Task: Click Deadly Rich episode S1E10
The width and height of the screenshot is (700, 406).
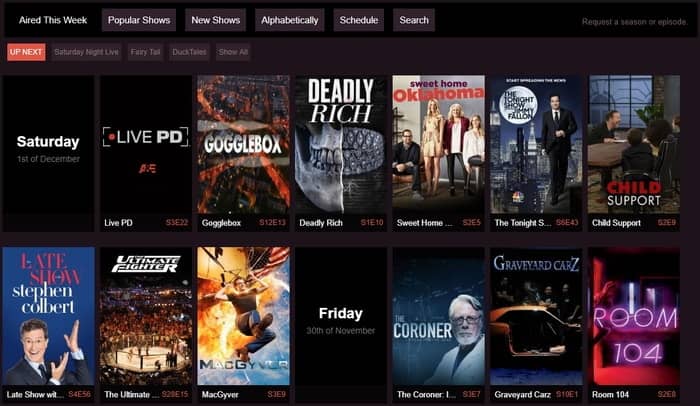Action: click(372, 222)
